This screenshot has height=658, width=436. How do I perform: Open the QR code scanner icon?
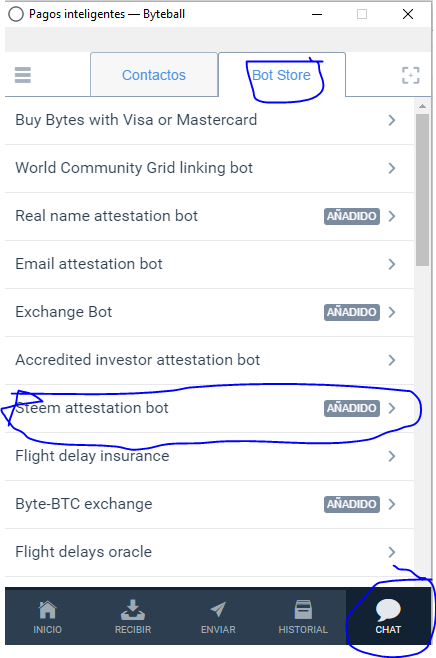click(410, 75)
